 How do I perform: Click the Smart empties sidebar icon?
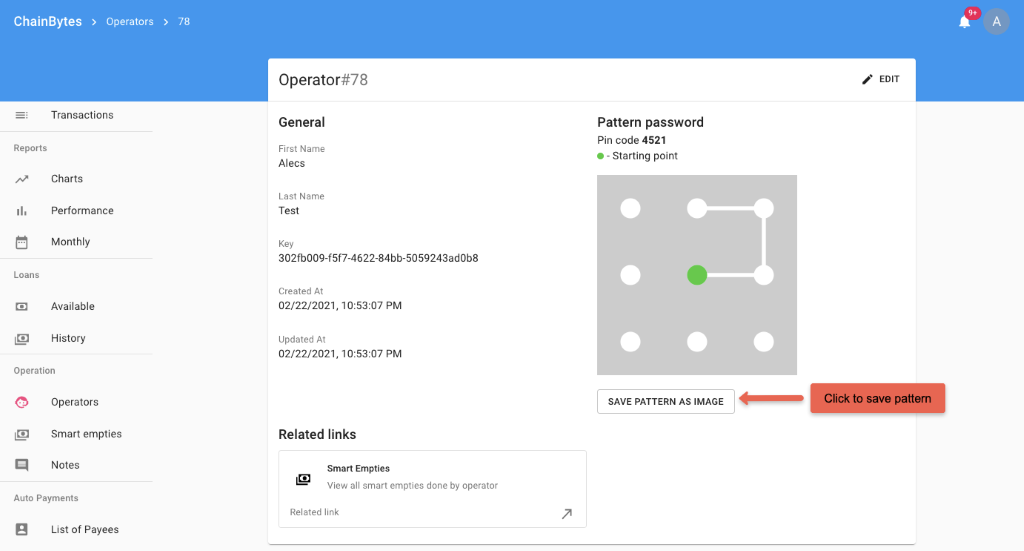pyautogui.click(x=22, y=434)
